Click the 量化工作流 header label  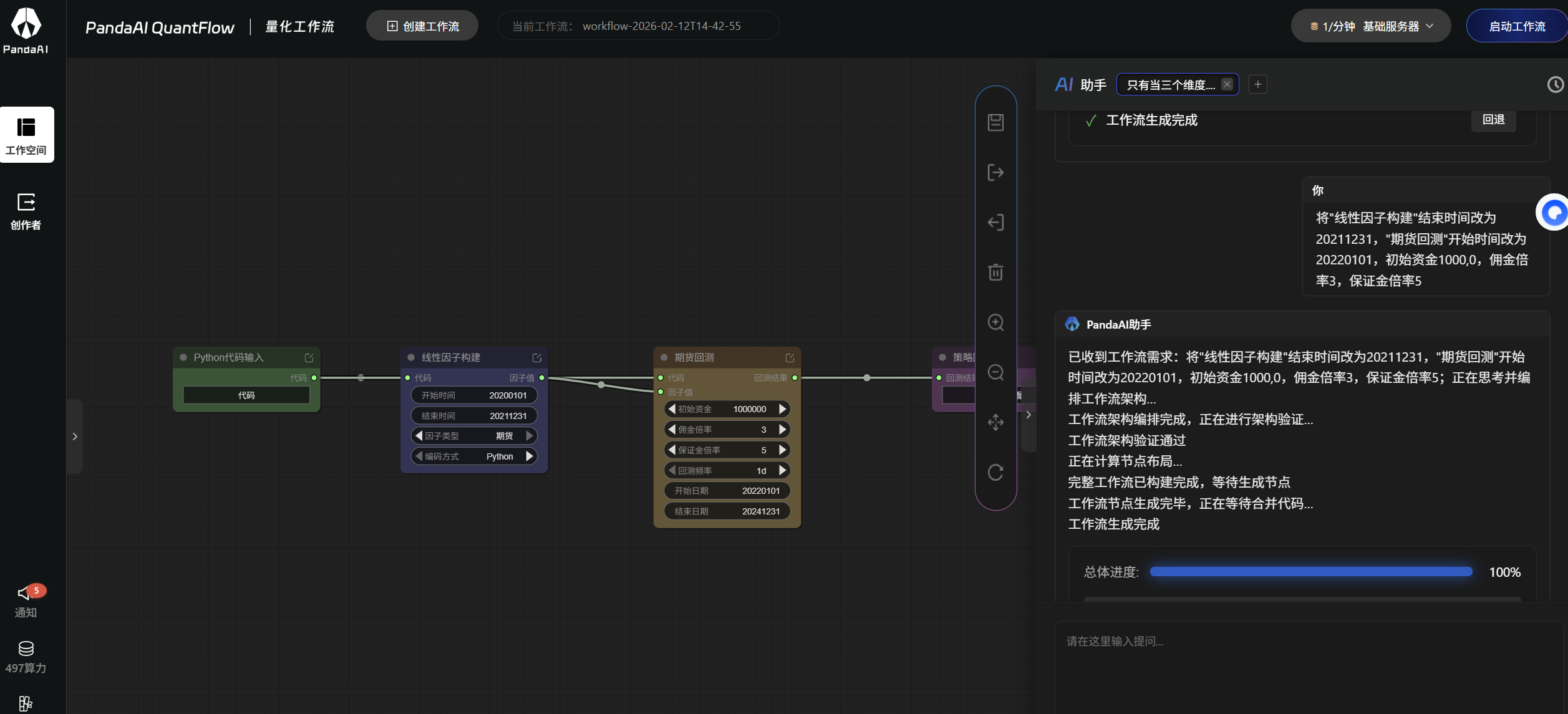[x=300, y=27]
